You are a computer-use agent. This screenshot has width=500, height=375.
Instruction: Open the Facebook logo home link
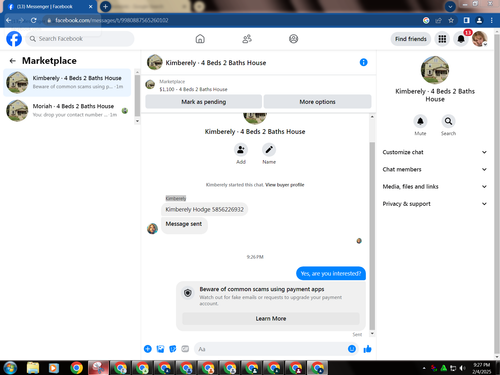(14, 39)
